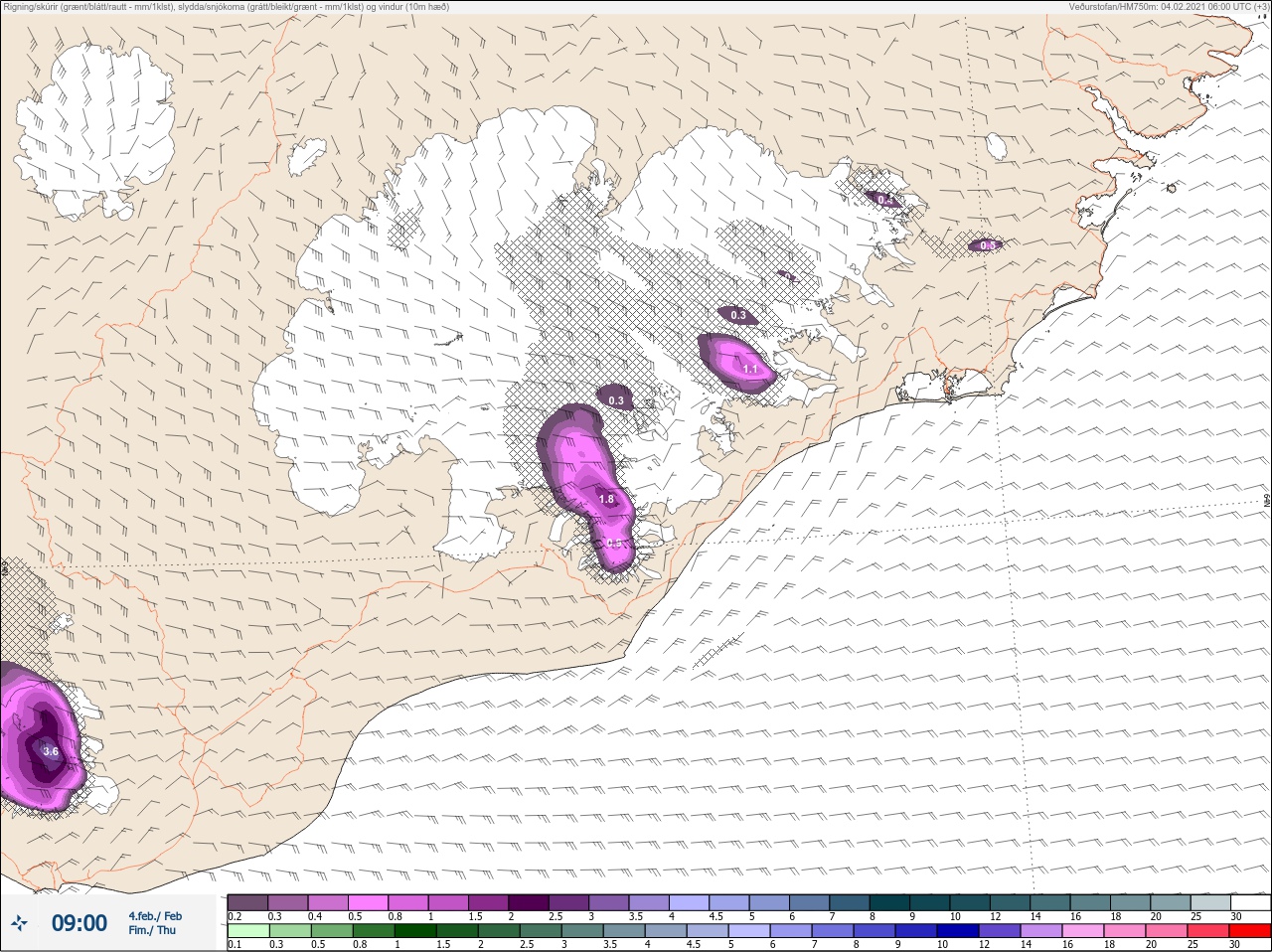Click the 0.3 label nearest the 1.1 cell
Screen dimensions: 1272x952
[738, 315]
